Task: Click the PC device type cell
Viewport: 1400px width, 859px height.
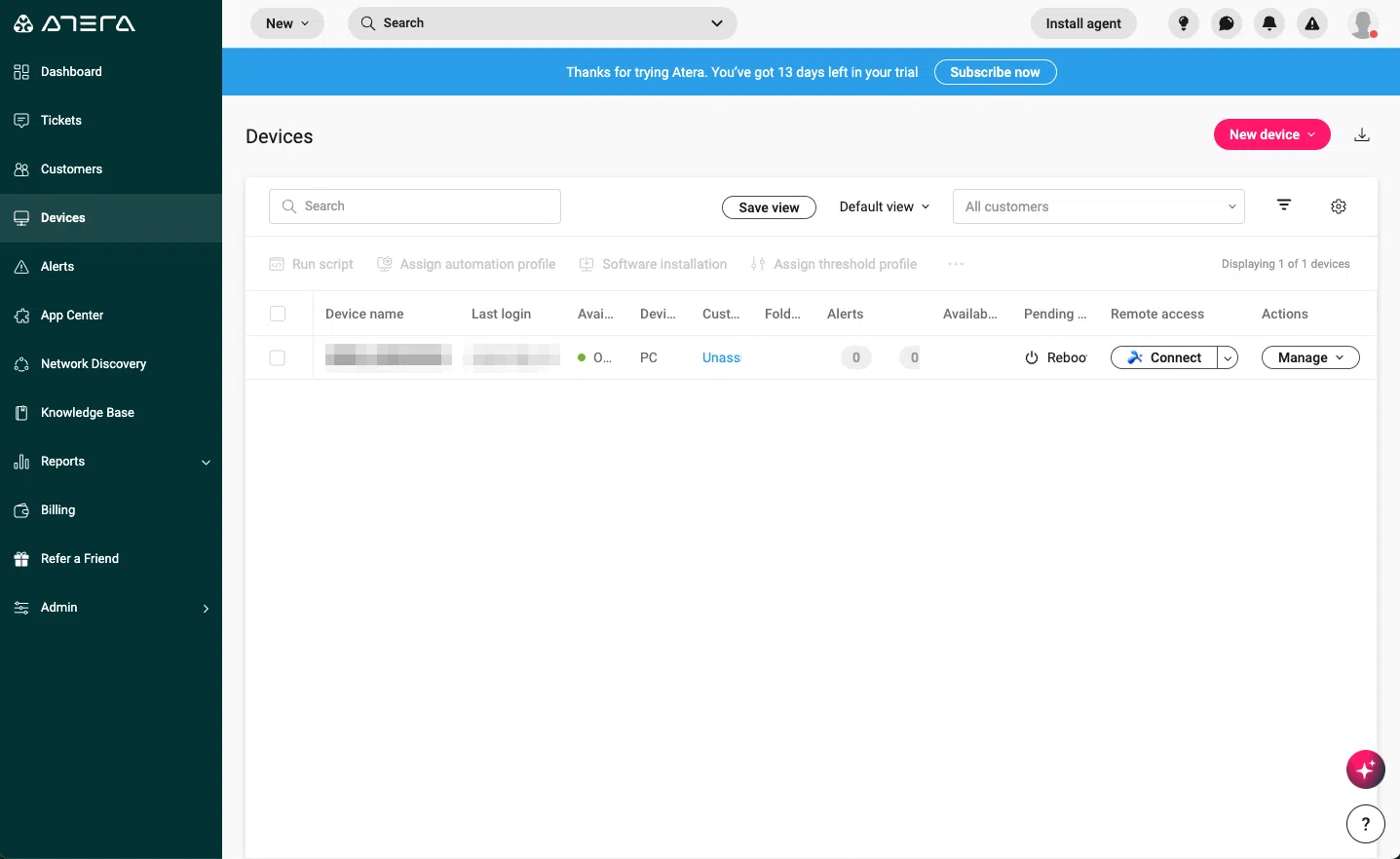Action: tap(649, 357)
